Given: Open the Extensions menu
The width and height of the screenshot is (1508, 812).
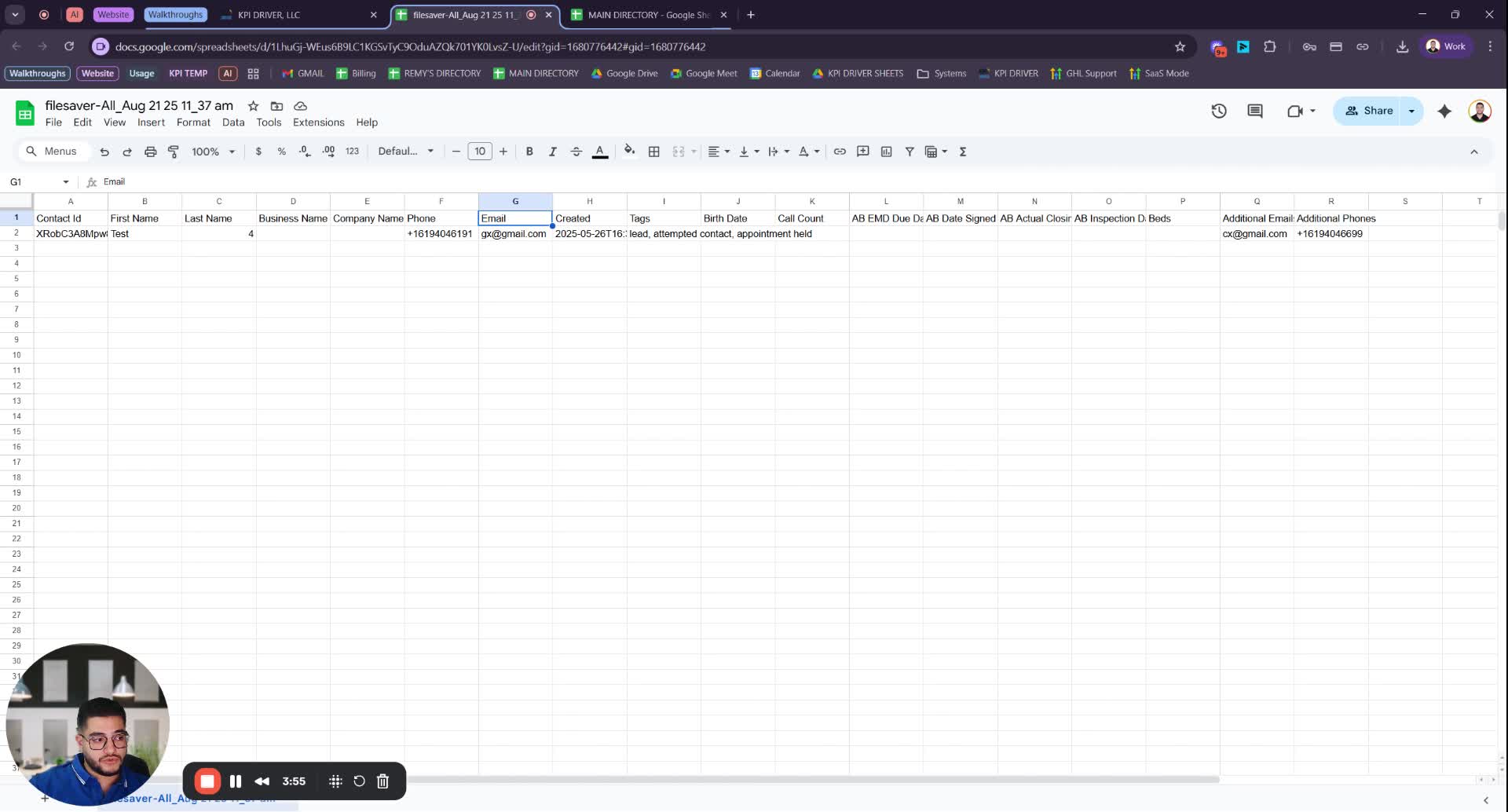Looking at the screenshot, I should point(318,123).
